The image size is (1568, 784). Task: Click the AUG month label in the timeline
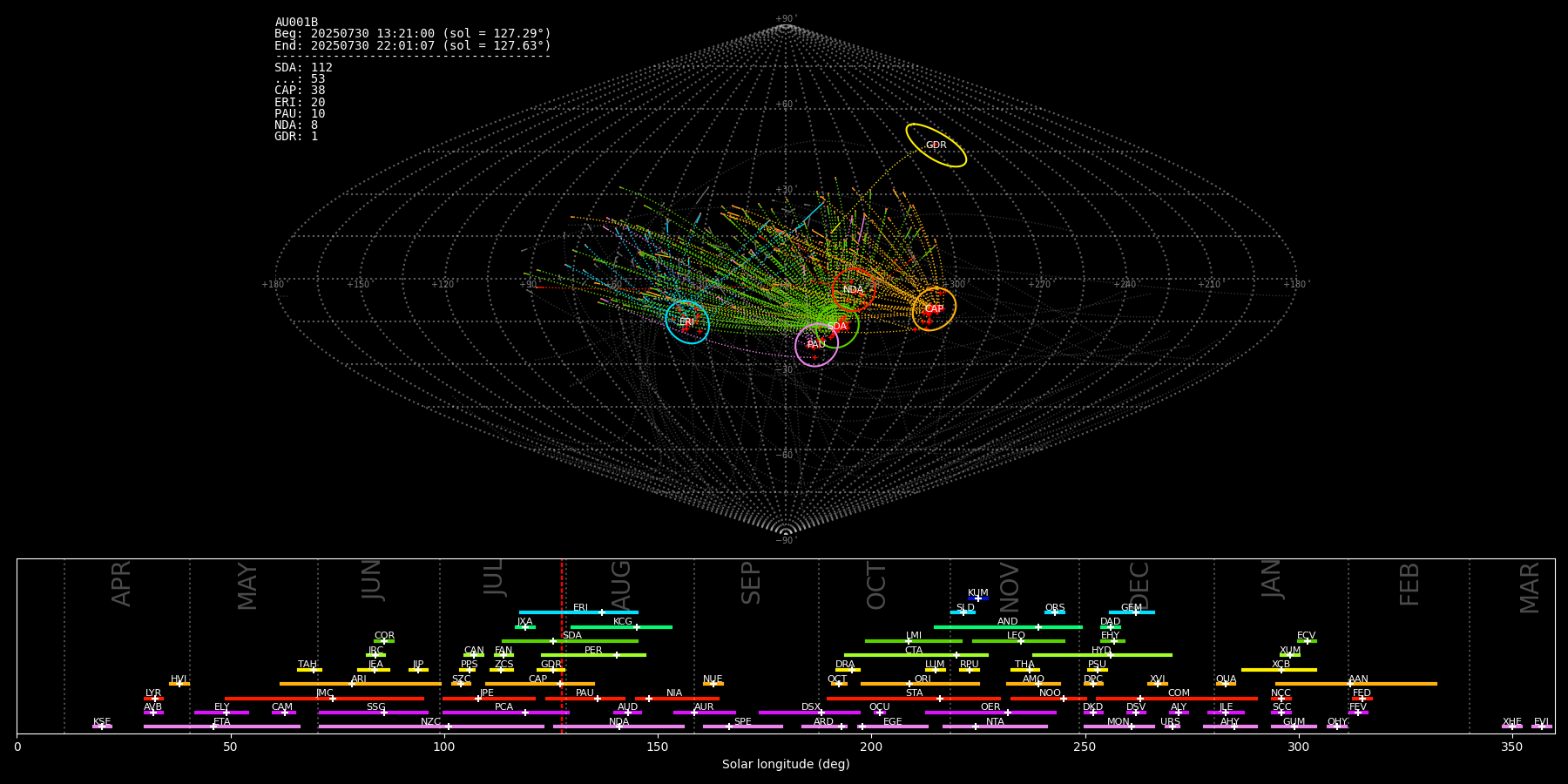621,585
